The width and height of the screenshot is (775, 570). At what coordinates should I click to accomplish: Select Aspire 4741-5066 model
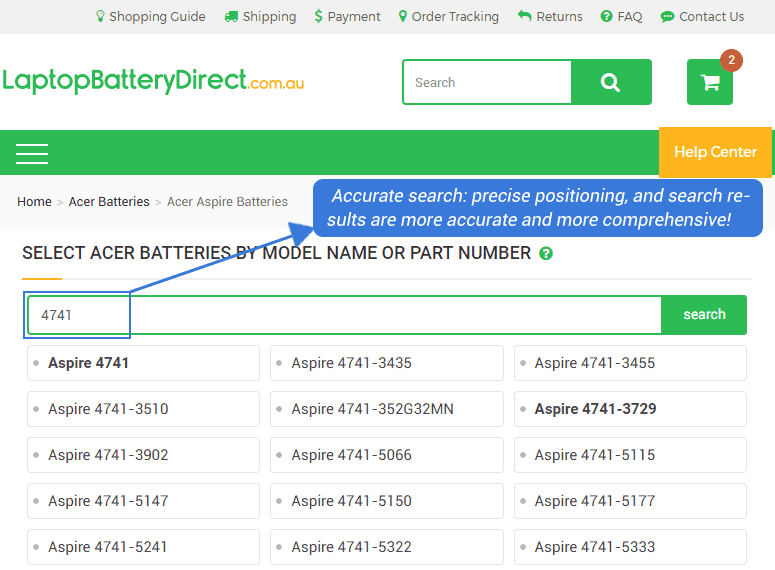pos(387,455)
